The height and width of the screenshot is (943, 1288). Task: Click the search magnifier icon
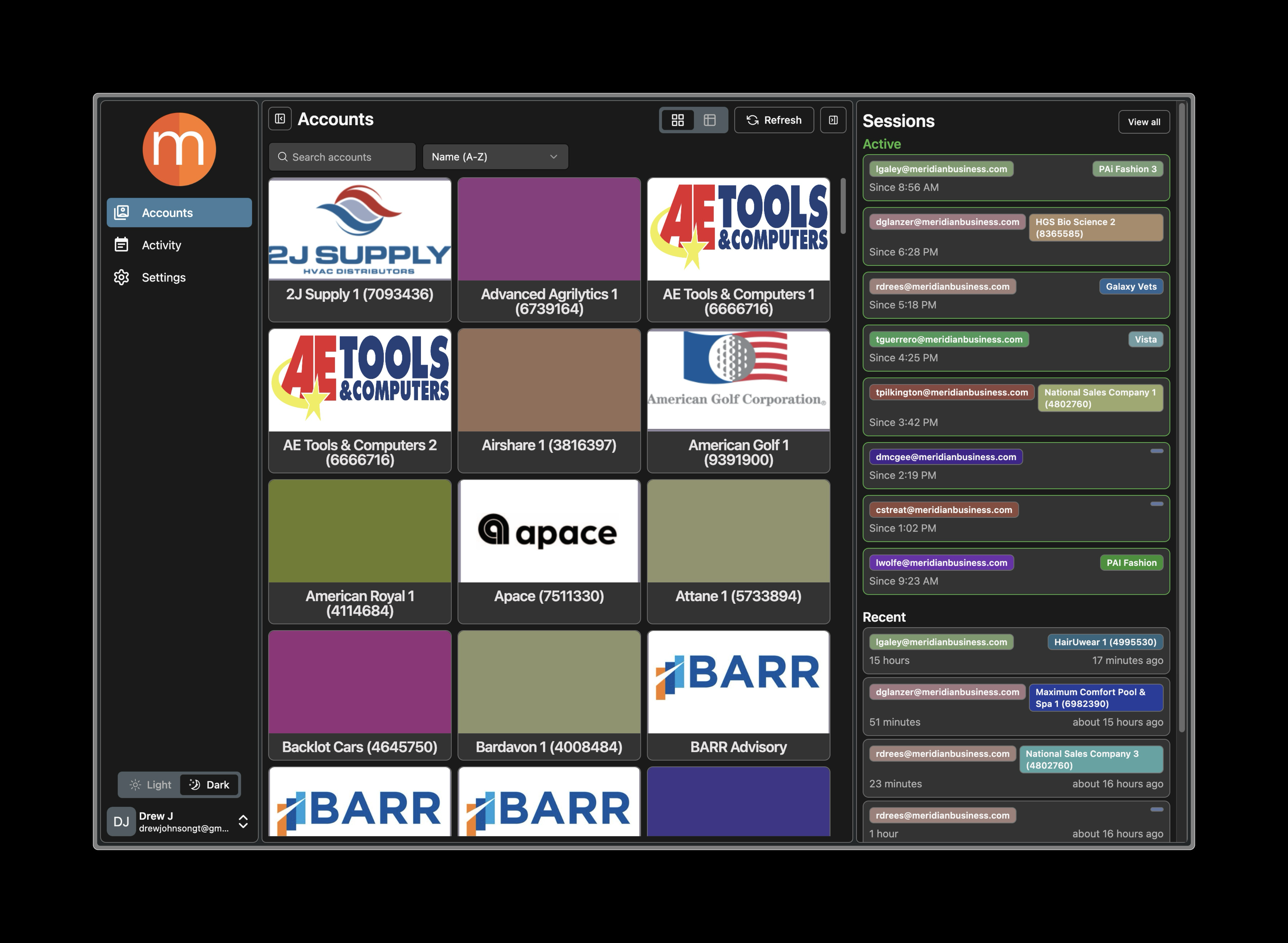[x=283, y=156]
